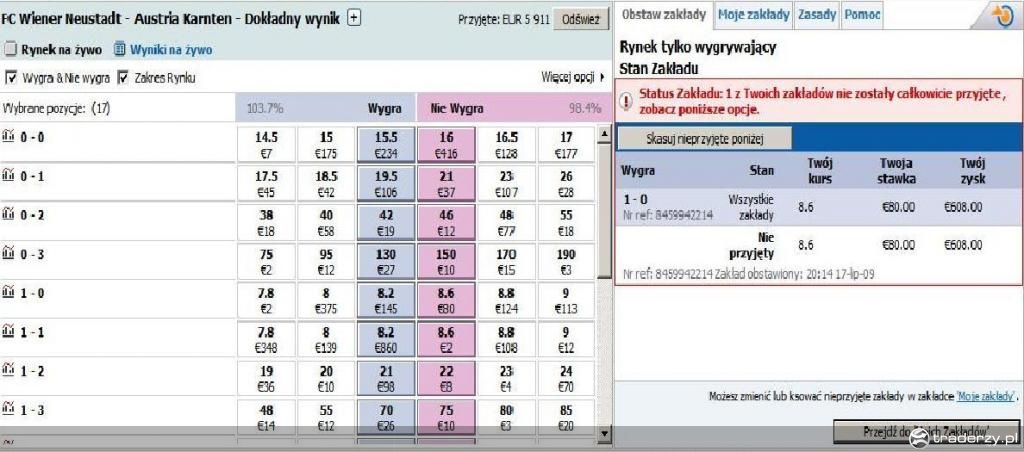This screenshot has width=1024, height=452.
Task: Click Skasuj nieprzyjęte poniżej button
Action: [704, 138]
